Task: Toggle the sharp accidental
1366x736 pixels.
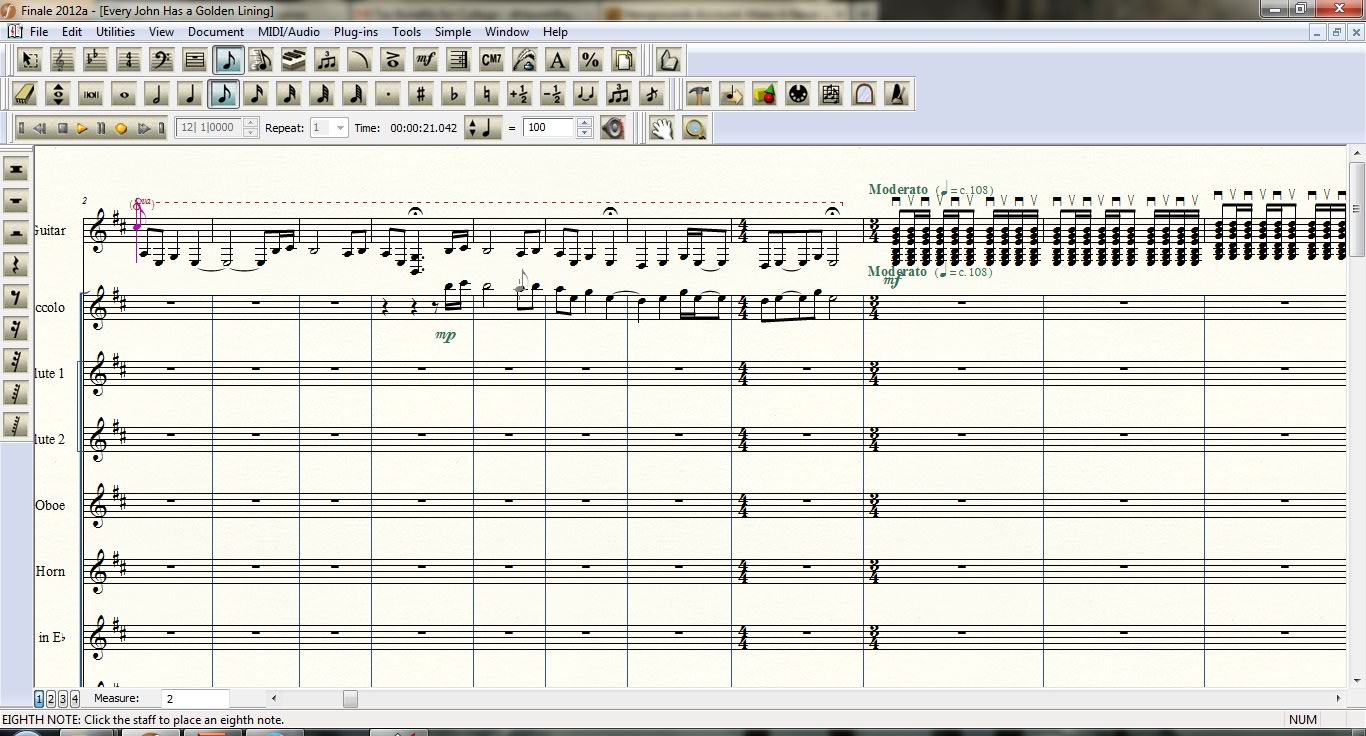Action: coord(421,94)
